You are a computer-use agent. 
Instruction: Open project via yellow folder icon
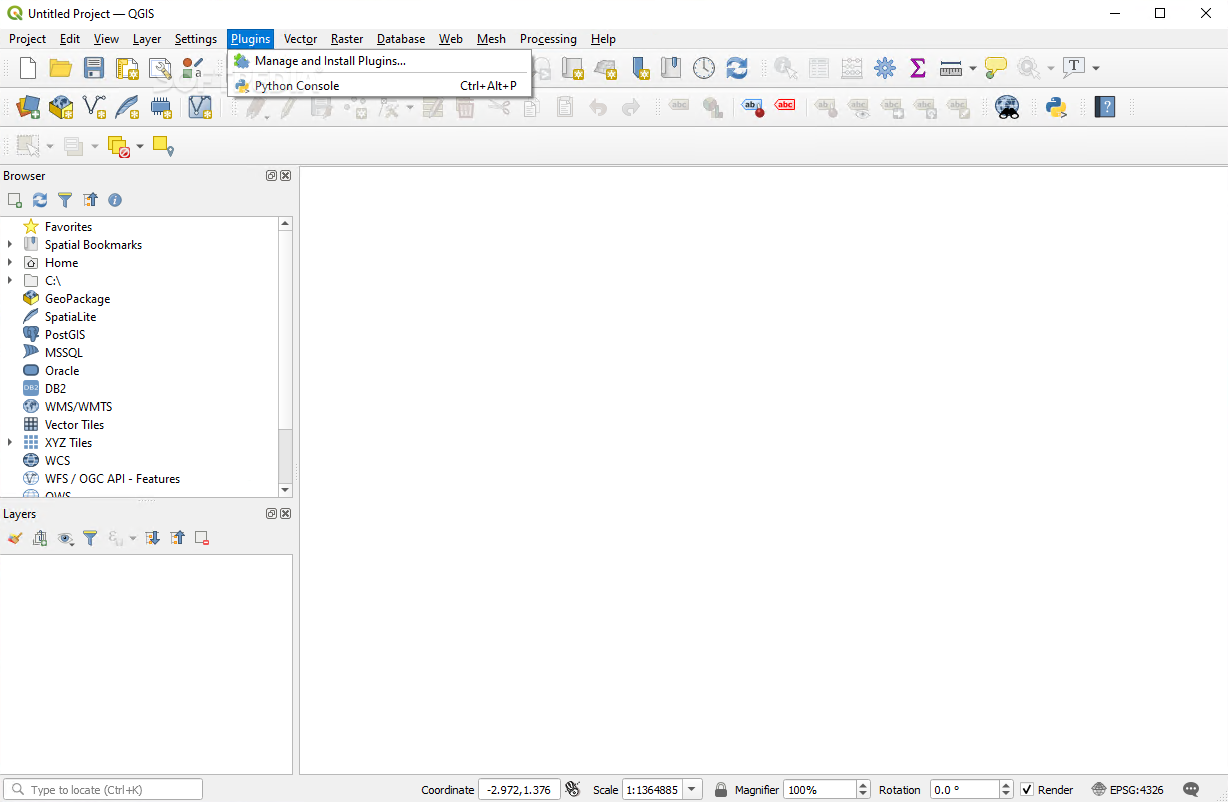click(x=61, y=68)
